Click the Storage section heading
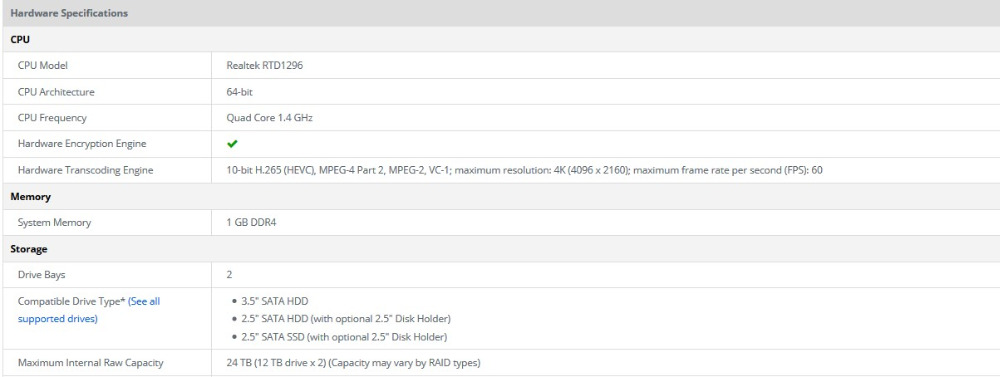 click(x=29, y=249)
